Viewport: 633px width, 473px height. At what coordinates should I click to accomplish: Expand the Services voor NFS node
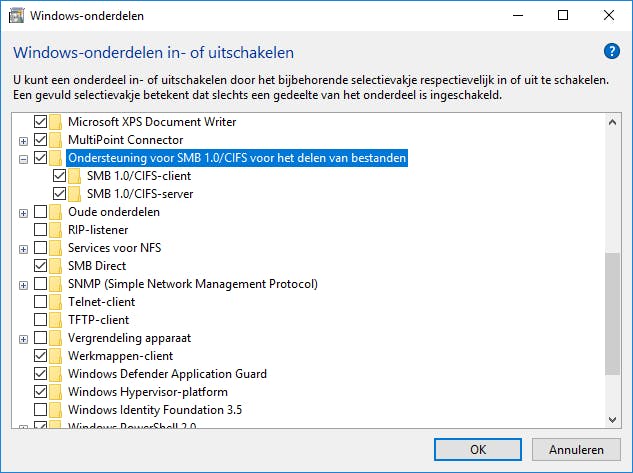[23, 248]
